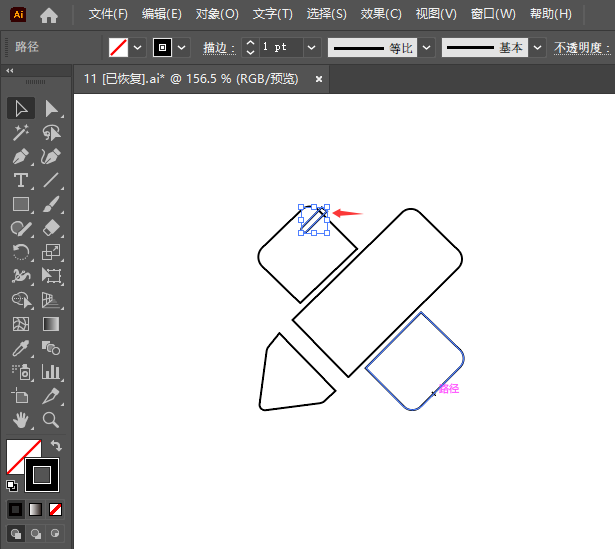Choose the Pen tool
615x549 pixels.
click(x=21, y=156)
